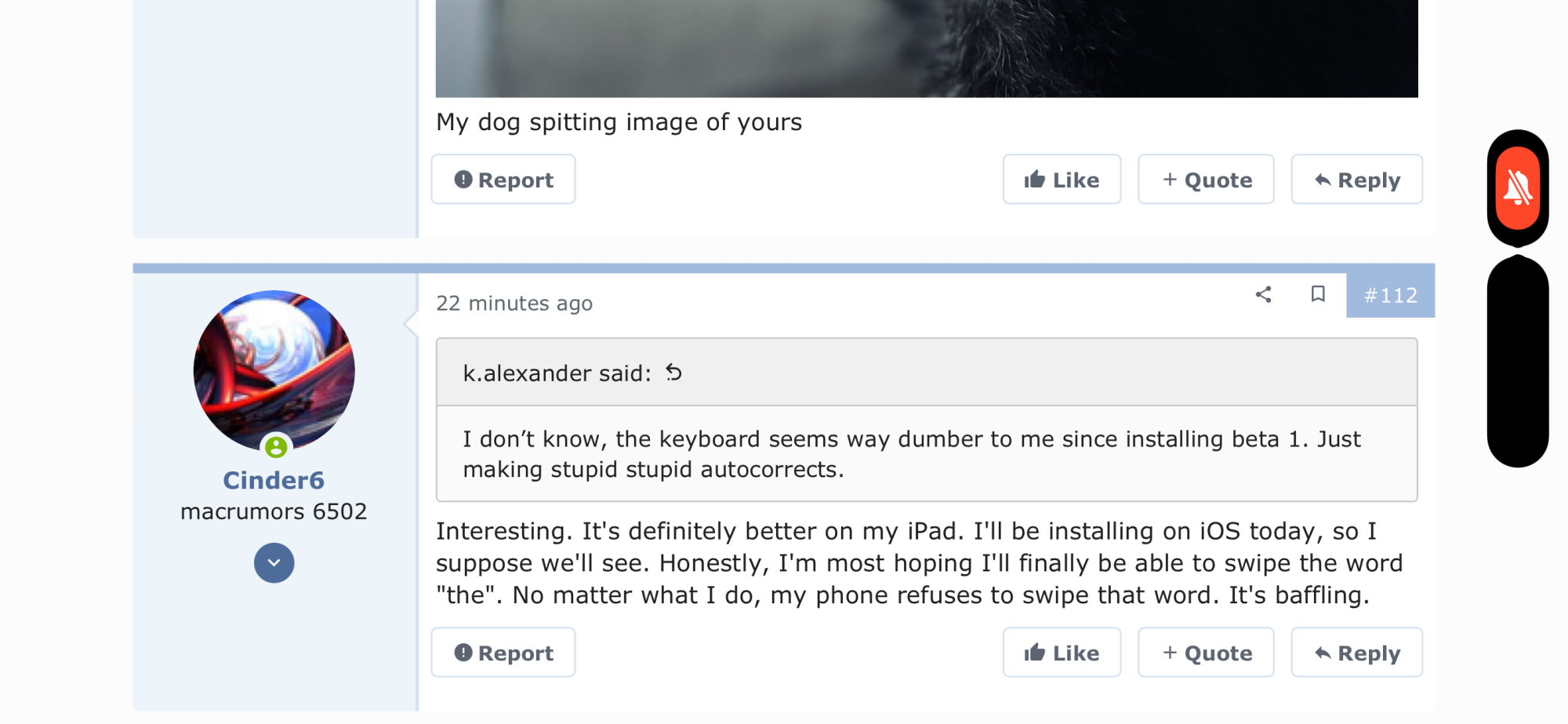Report Cinder6's post
This screenshot has width=1568, height=724.
point(503,653)
